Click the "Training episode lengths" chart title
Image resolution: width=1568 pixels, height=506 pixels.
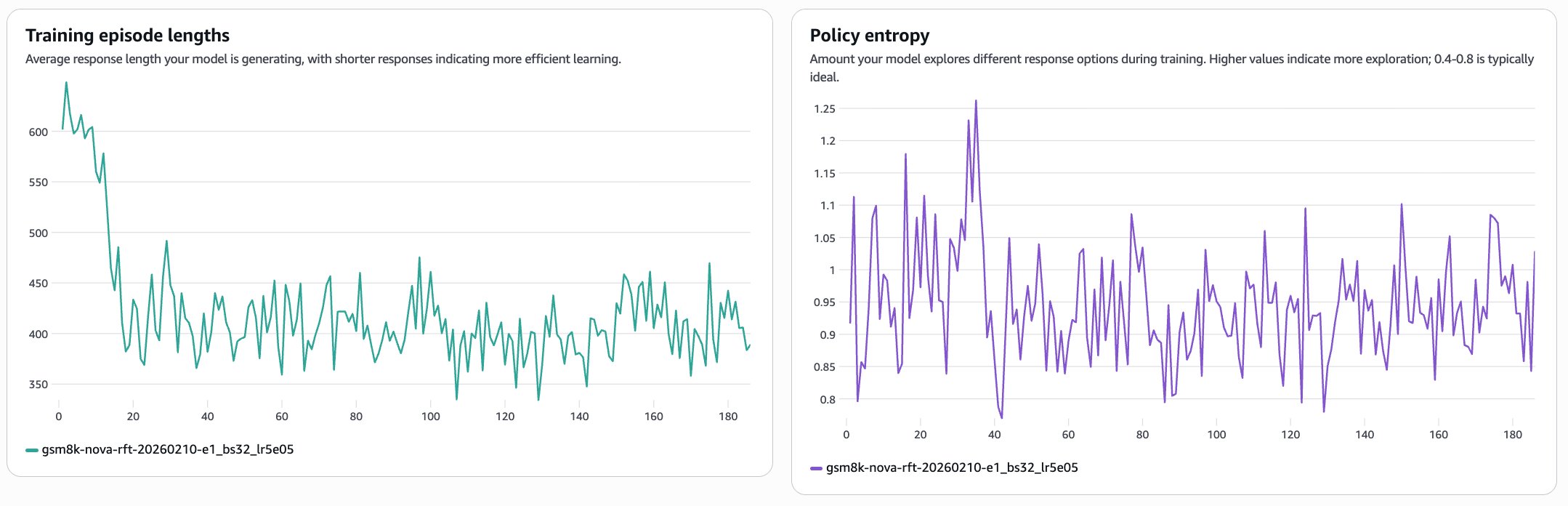[x=127, y=36]
